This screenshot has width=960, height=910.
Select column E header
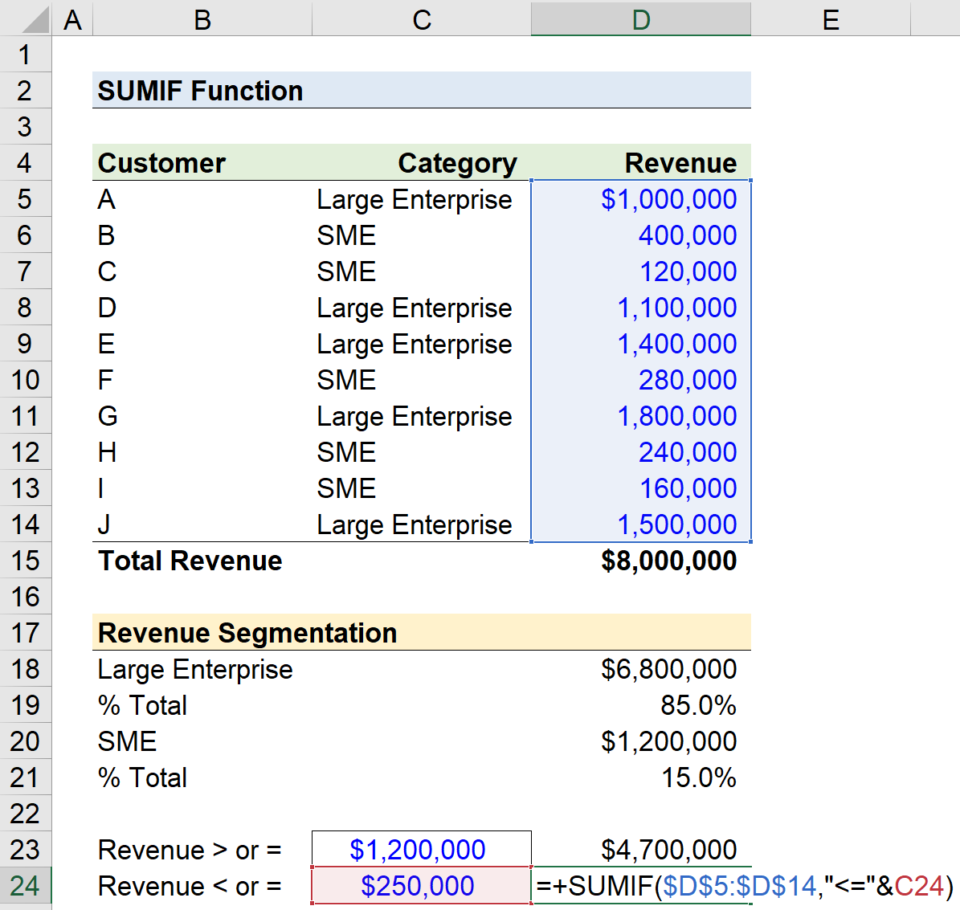pyautogui.click(x=830, y=19)
